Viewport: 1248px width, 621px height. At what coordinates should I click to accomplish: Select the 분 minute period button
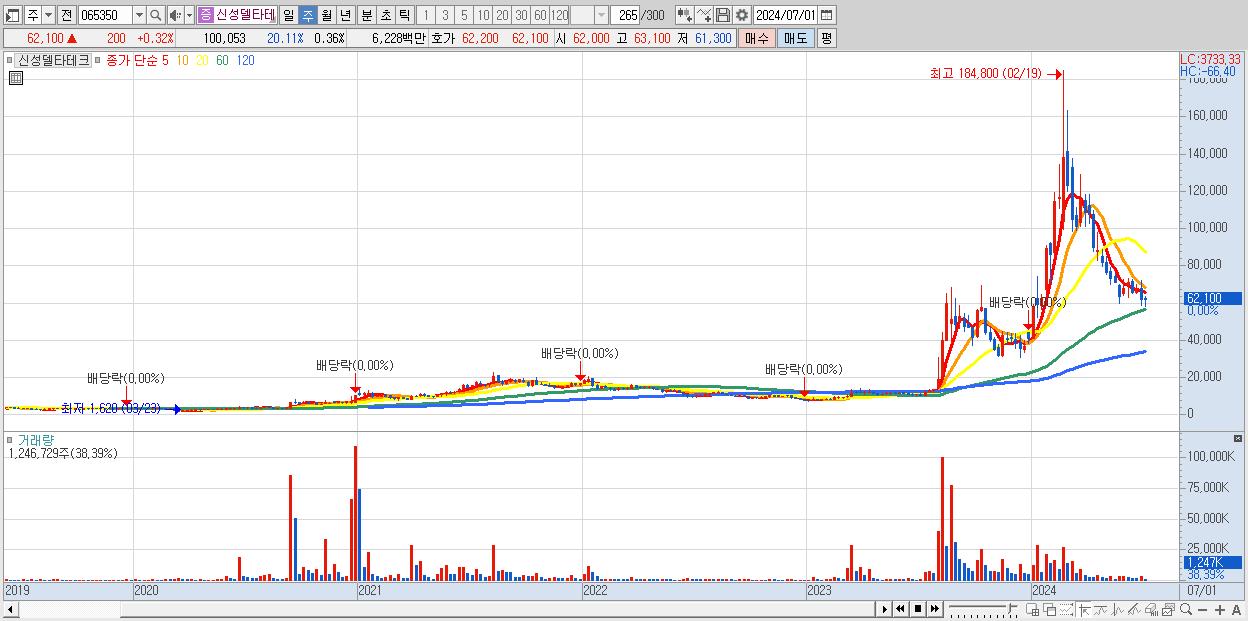[366, 15]
